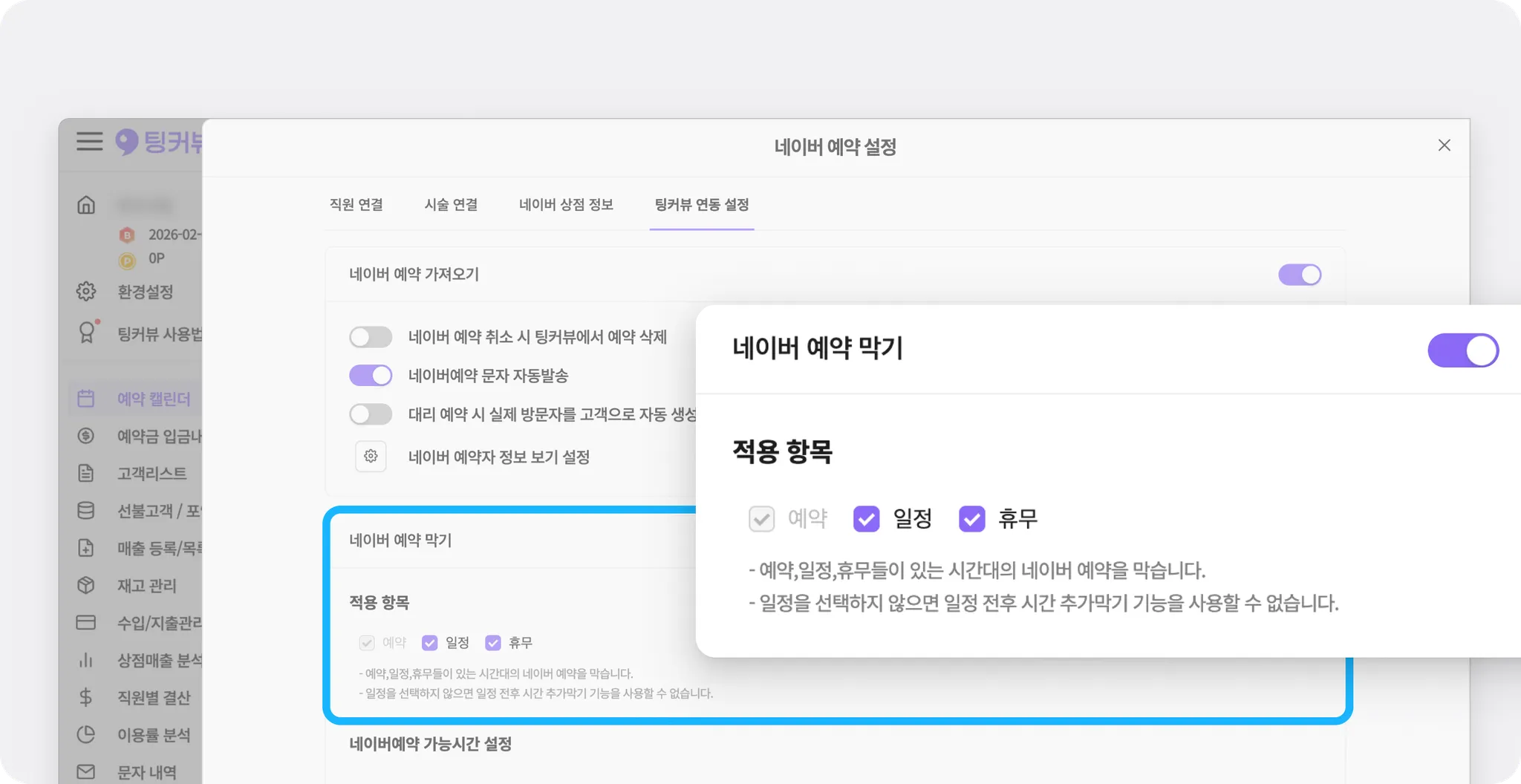Enable 네이버 예약 취소 시 팅커뷰에서 예약 삭제
Image resolution: width=1521 pixels, height=784 pixels.
[x=371, y=337]
